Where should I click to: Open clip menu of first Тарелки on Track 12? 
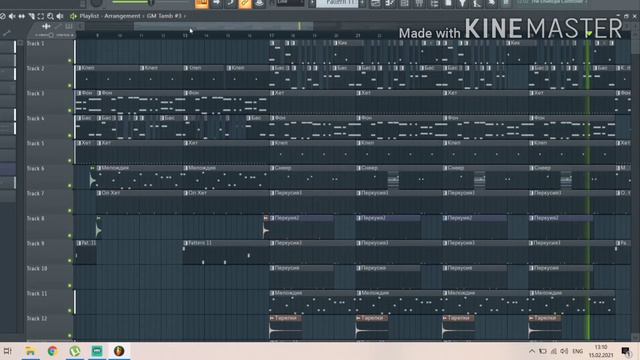272,318
